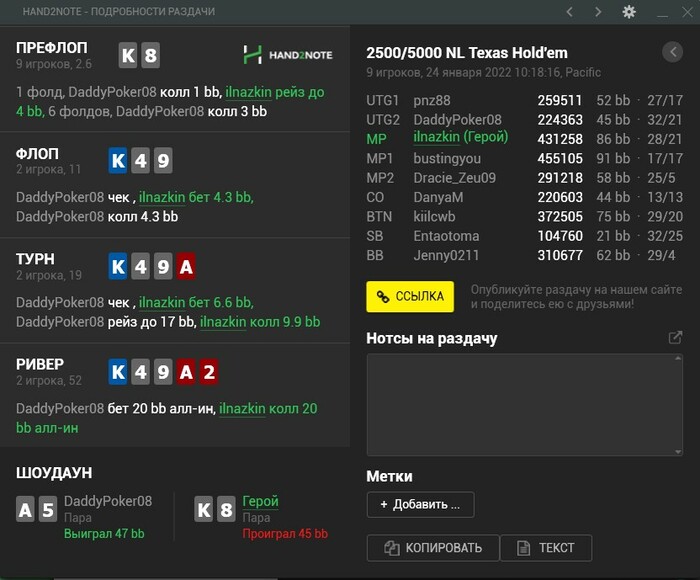
Task: Open hand notes in external window icon
Action: (675, 338)
